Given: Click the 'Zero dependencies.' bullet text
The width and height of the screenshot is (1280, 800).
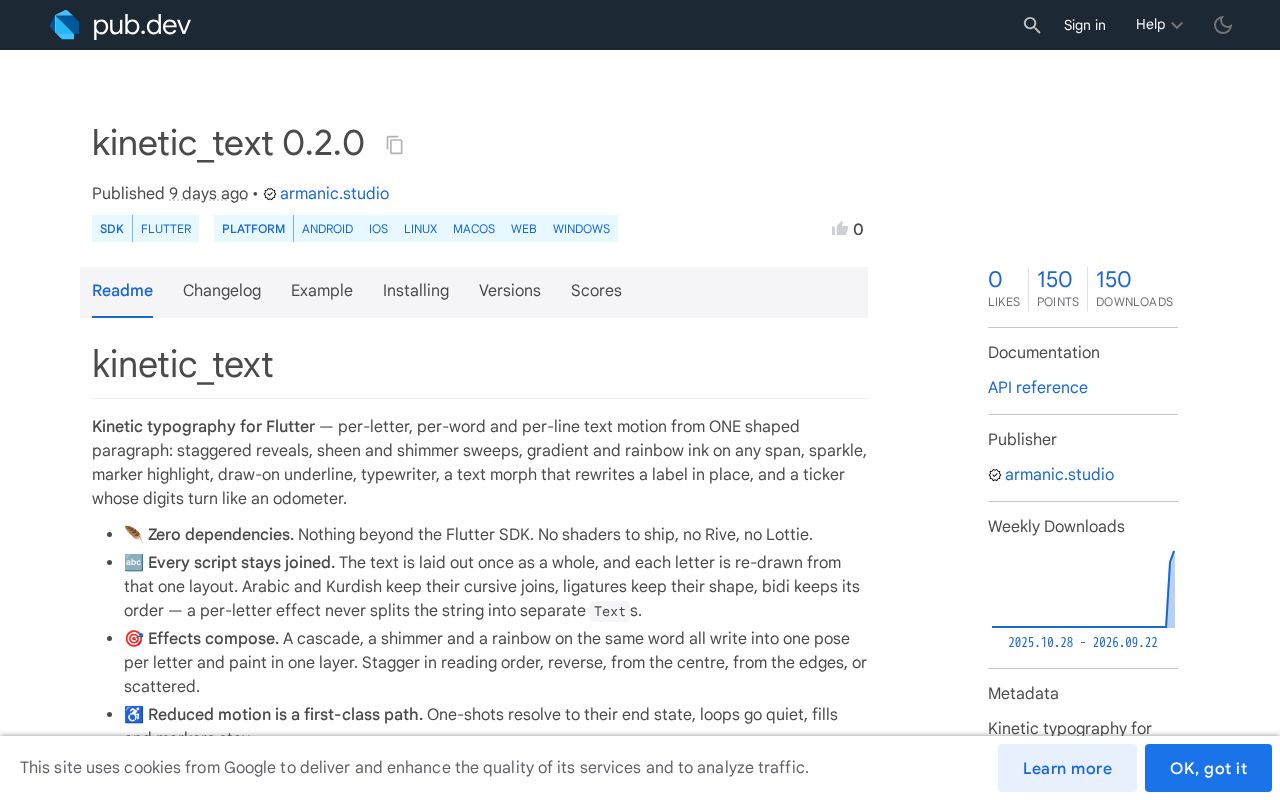Looking at the screenshot, I should [221, 535].
